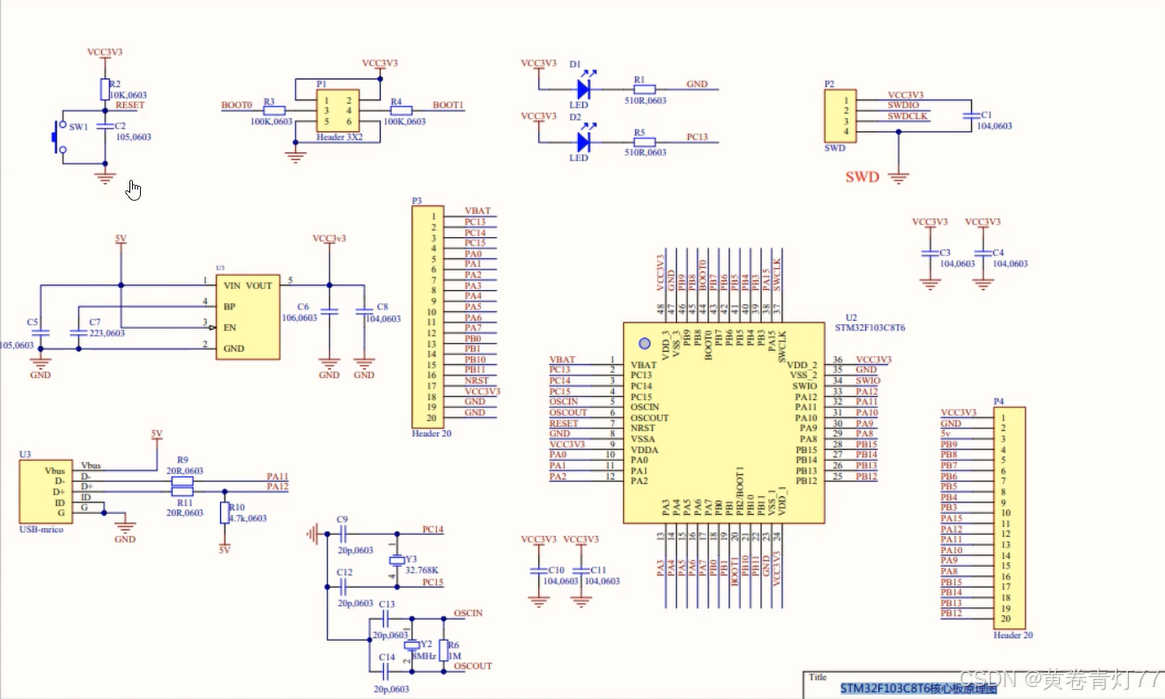The image size is (1165, 699).
Task: Click the STM32F103C8T6 part name beside U2
Action: tap(870, 328)
